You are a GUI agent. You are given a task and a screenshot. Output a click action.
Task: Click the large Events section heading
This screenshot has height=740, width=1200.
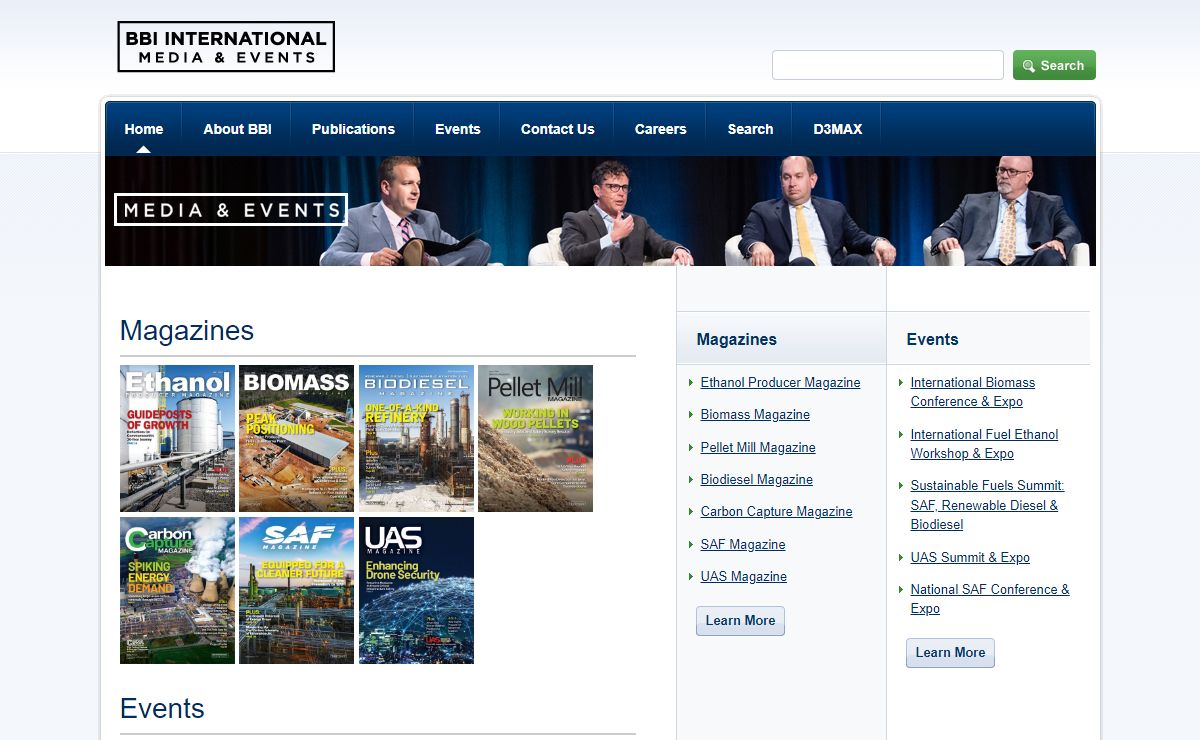[162, 709]
